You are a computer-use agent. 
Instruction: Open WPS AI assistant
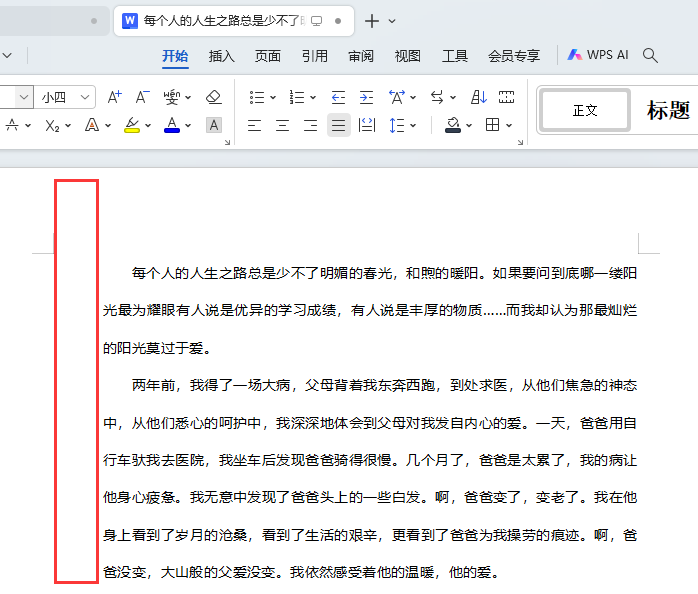point(598,55)
